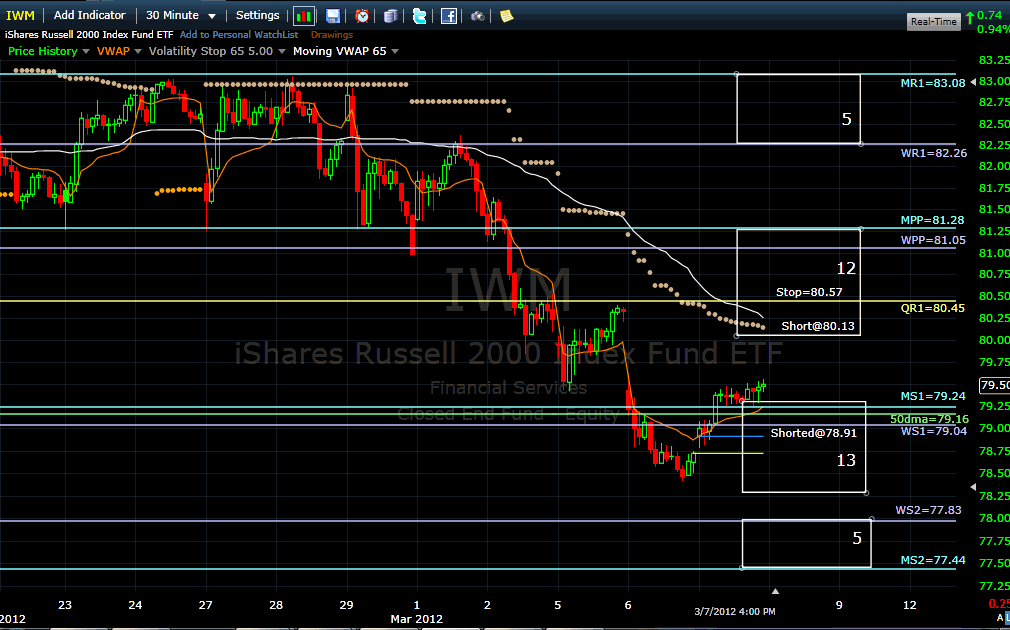Select the WS2=77.83 label
Image resolution: width=1010 pixels, height=630 pixels.
point(928,510)
